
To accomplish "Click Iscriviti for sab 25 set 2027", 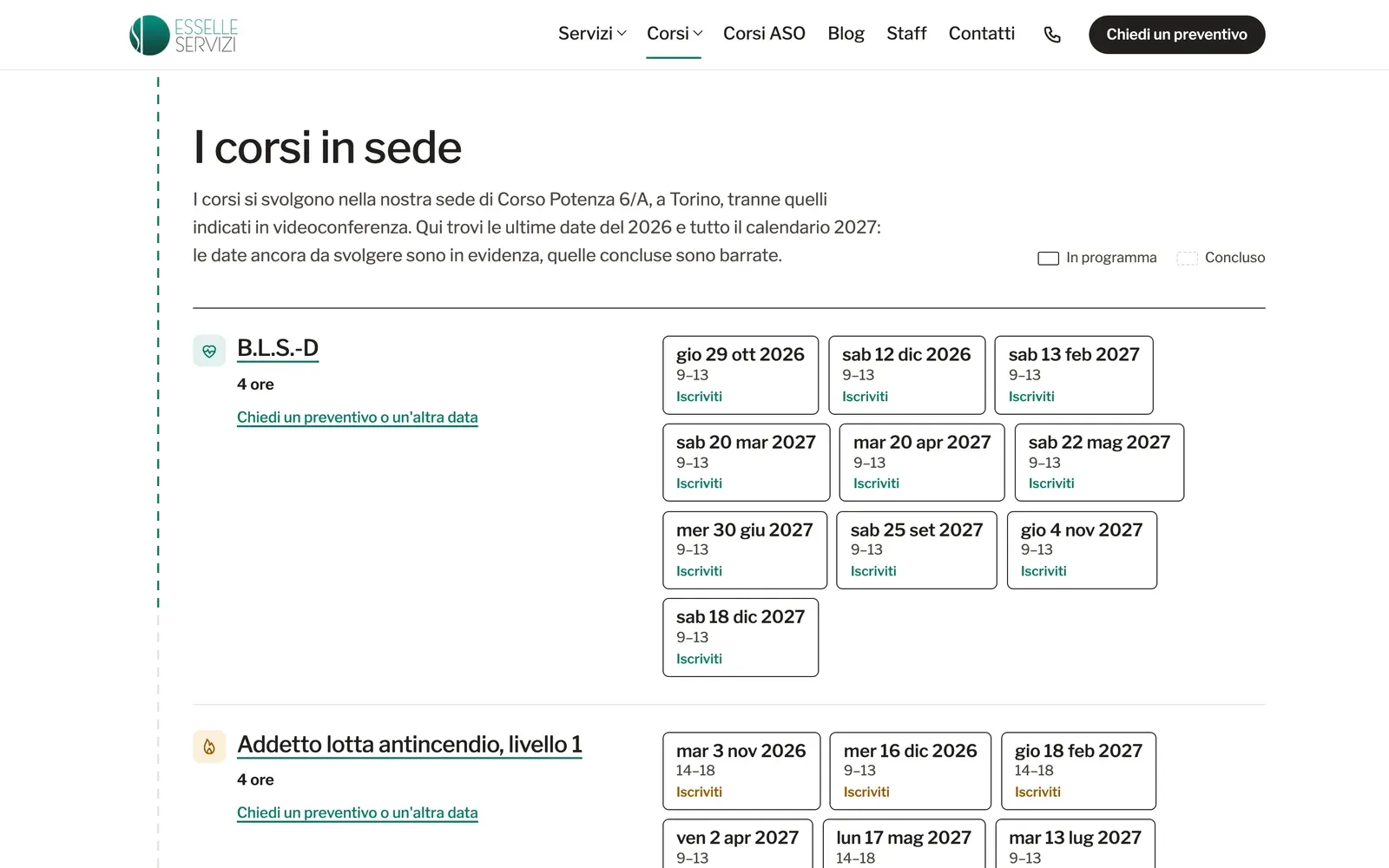I will pos(873,571).
